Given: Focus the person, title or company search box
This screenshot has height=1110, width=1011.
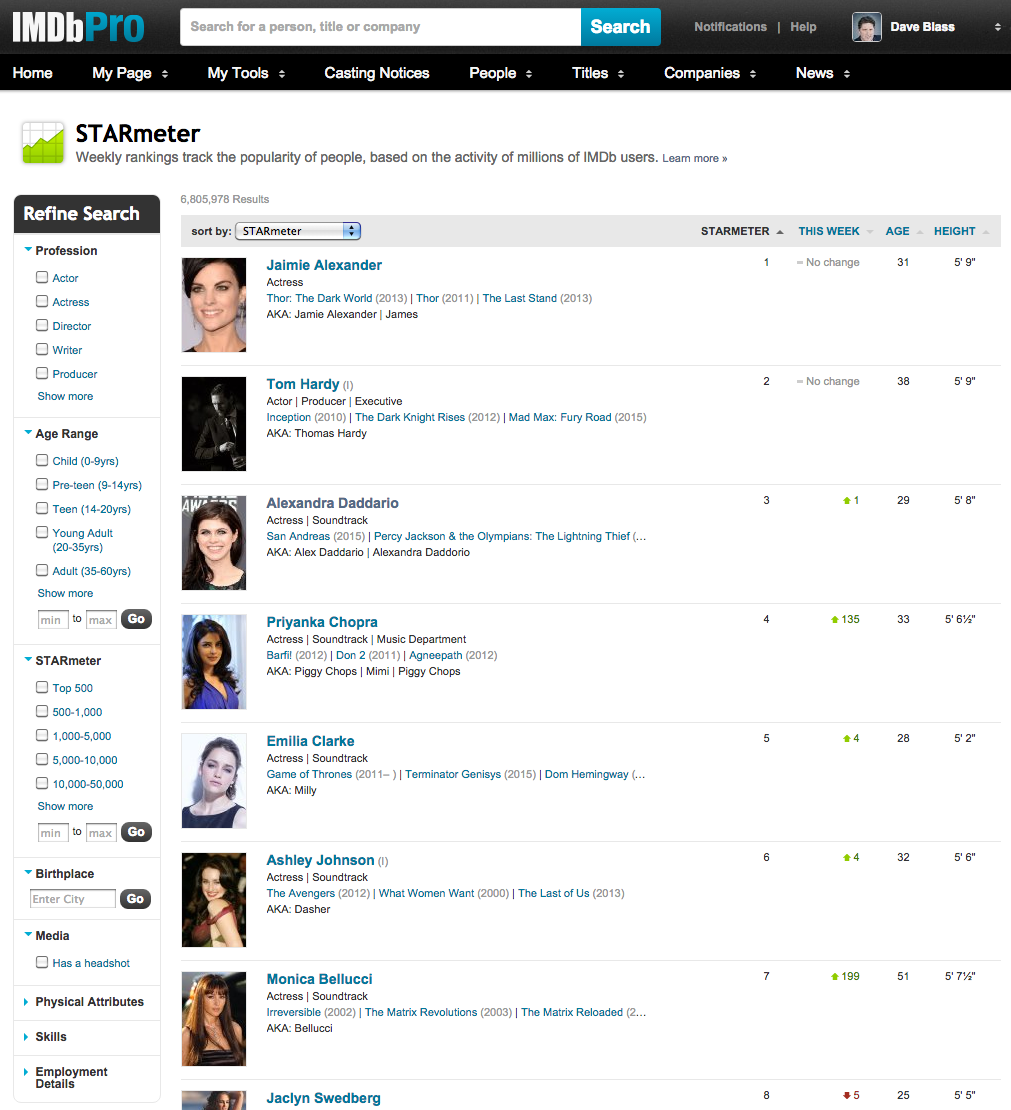Looking at the screenshot, I should [x=381, y=27].
